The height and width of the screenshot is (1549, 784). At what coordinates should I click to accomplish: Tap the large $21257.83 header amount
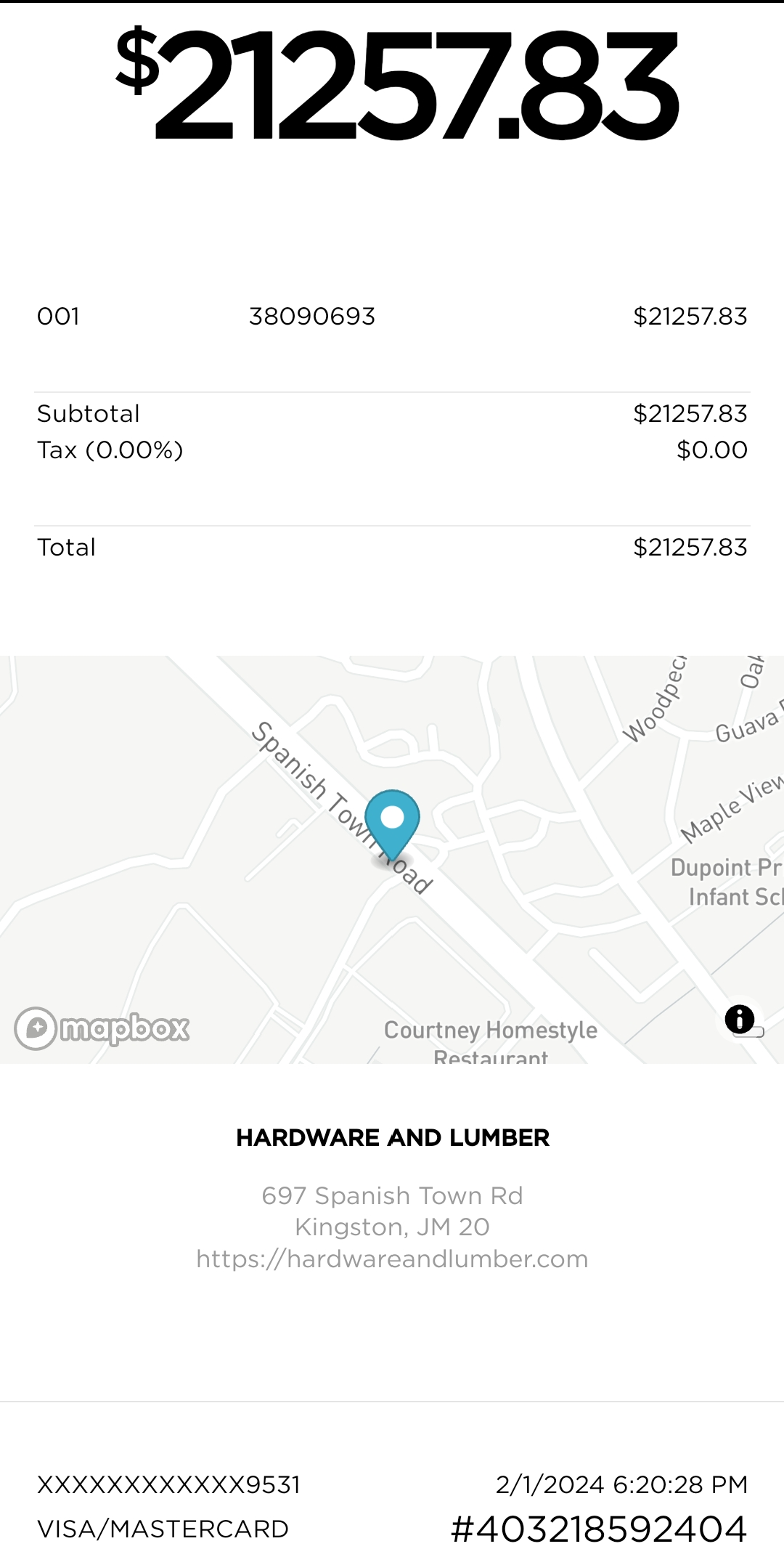398,84
